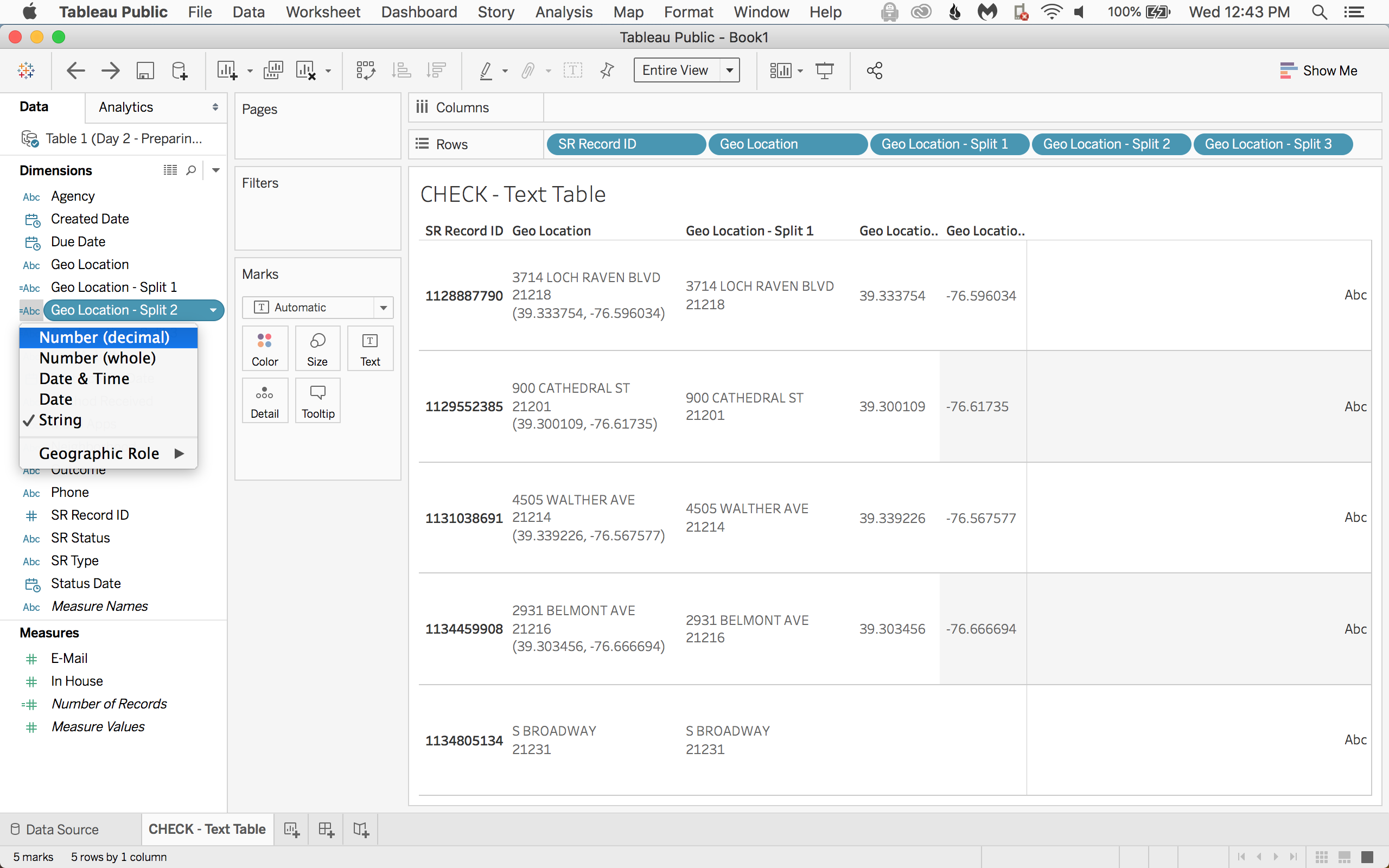Switch to the show tabs icon in status bar
This screenshot has height=868, width=1389.
click(x=1367, y=857)
